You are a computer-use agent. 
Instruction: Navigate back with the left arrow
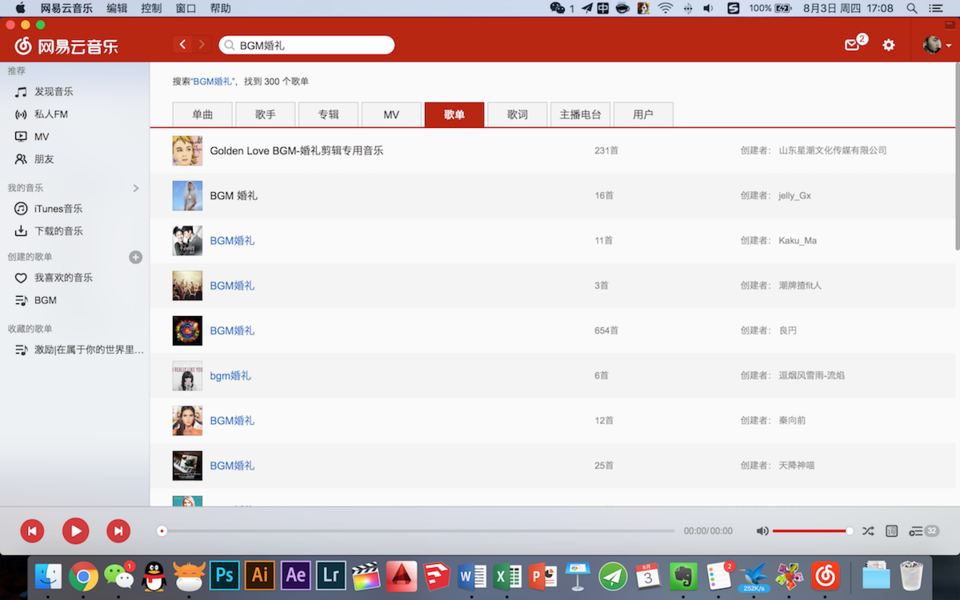click(x=182, y=45)
